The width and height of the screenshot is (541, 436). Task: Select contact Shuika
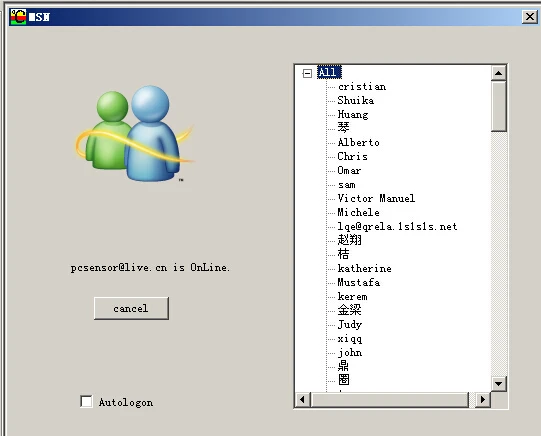pos(355,100)
